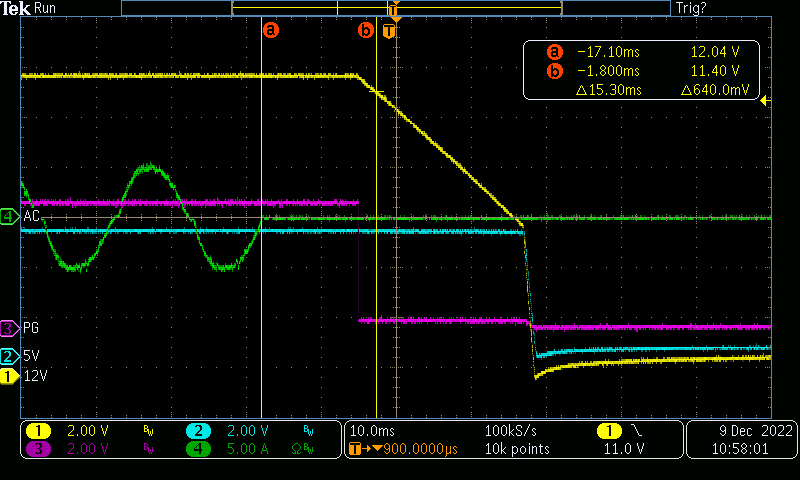Image resolution: width=800 pixels, height=480 pixels.
Task: Click the 9 Dec 2022 date
Action: click(756, 431)
